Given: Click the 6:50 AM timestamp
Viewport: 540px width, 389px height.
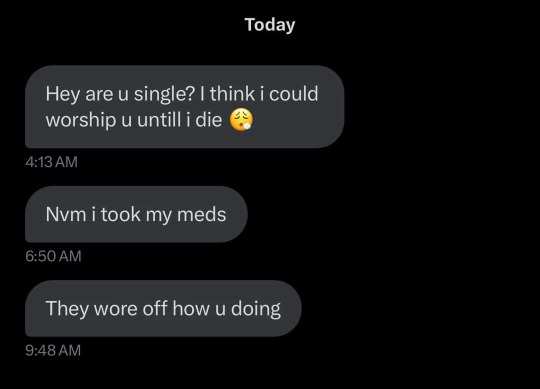Looking at the screenshot, I should click(53, 256).
